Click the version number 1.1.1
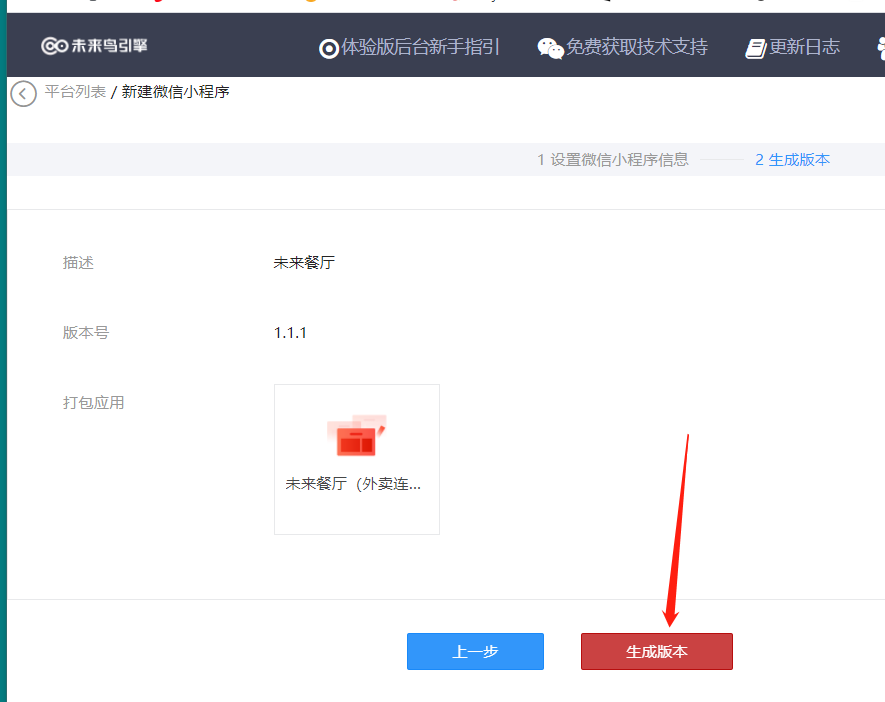 point(290,333)
